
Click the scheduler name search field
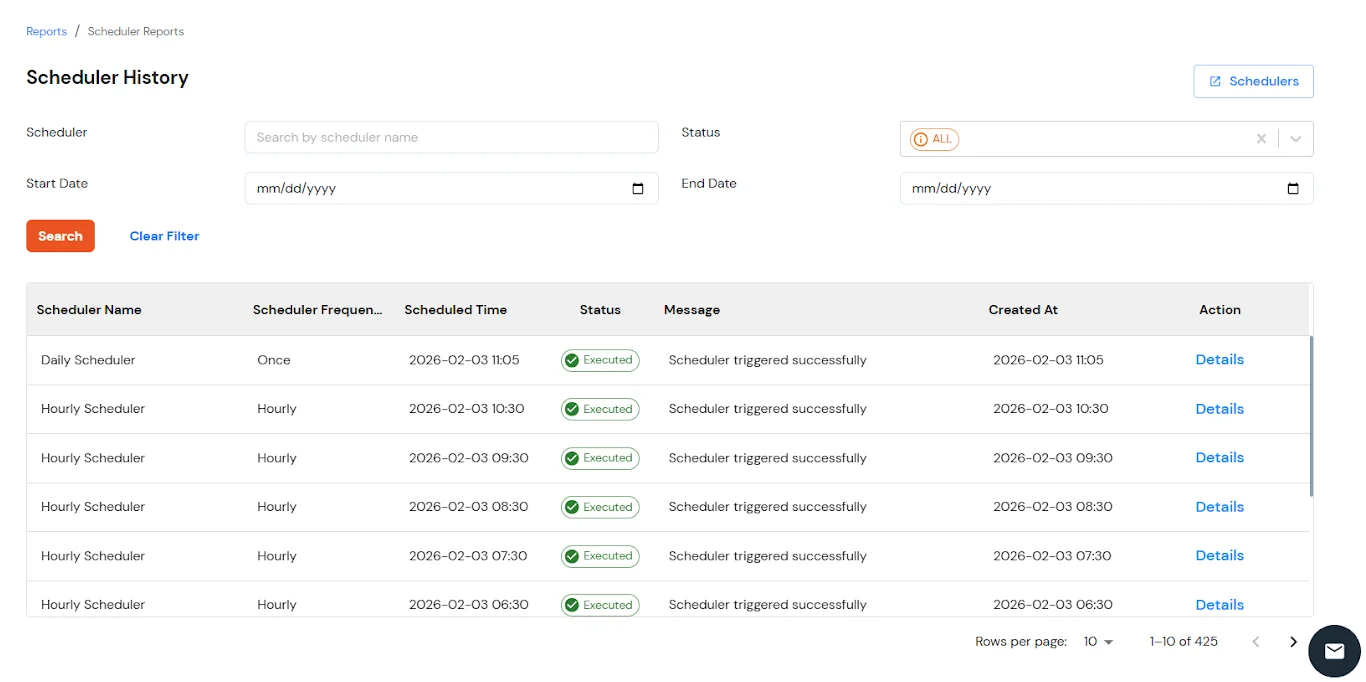[451, 137]
